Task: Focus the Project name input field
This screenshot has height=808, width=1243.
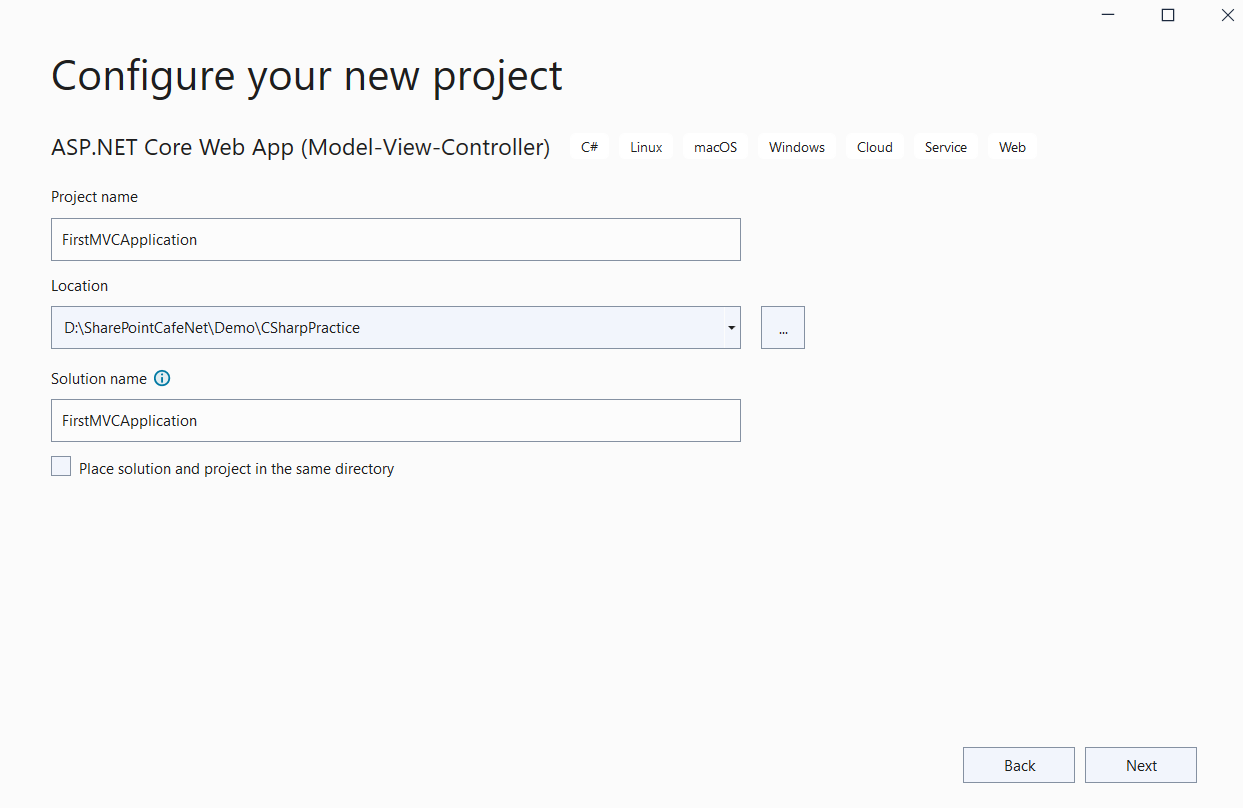Action: 396,240
